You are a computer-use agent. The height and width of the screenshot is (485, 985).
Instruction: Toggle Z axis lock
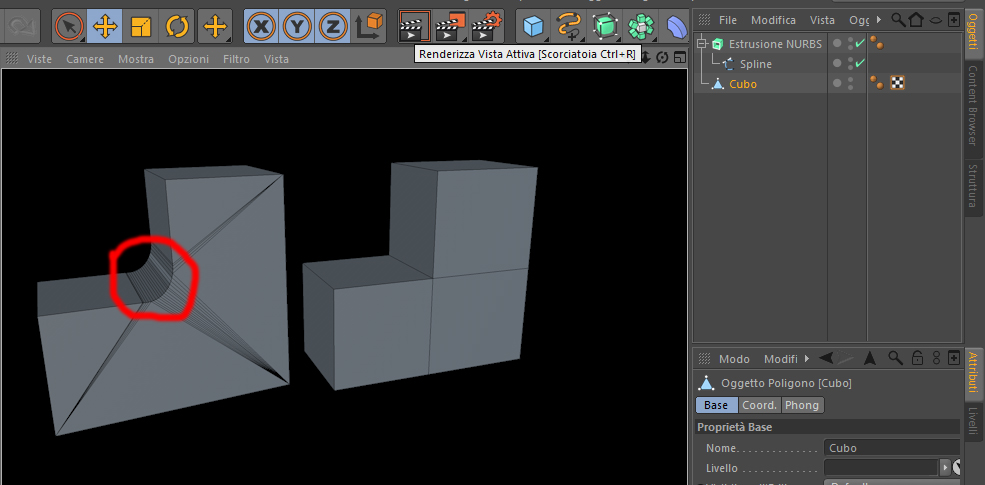[333, 26]
